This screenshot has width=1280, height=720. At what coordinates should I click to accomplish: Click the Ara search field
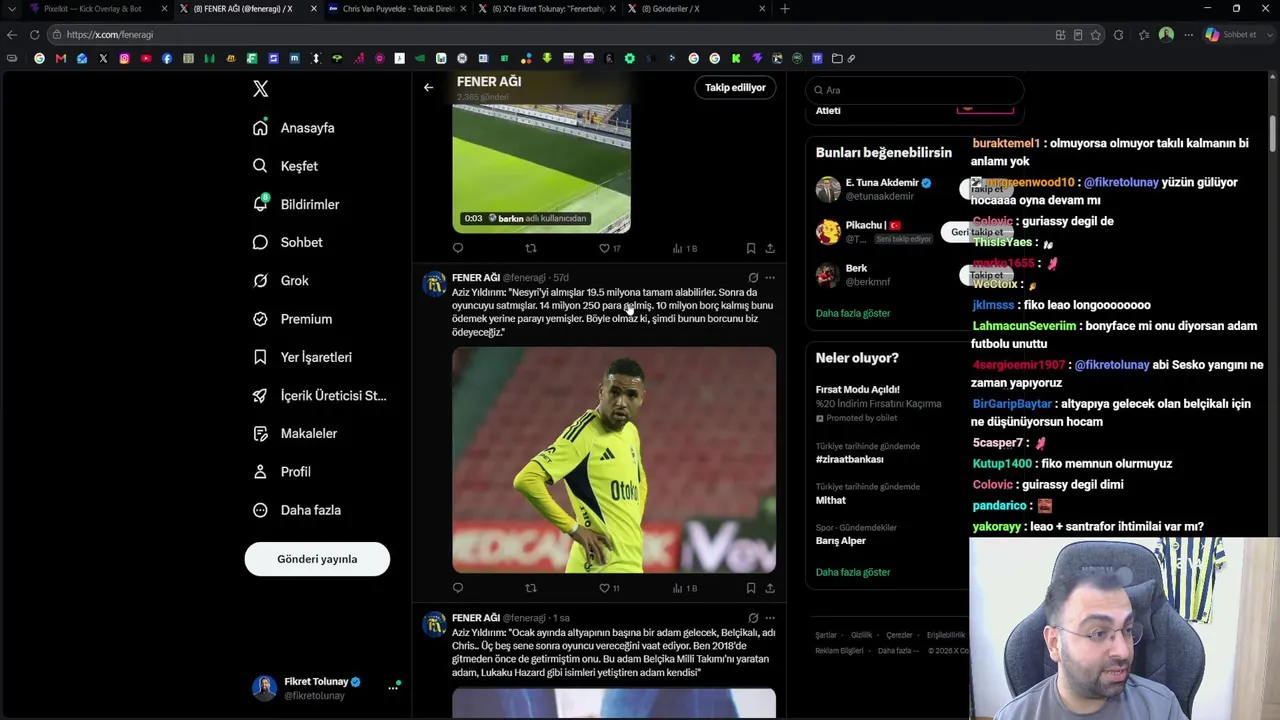click(915, 90)
